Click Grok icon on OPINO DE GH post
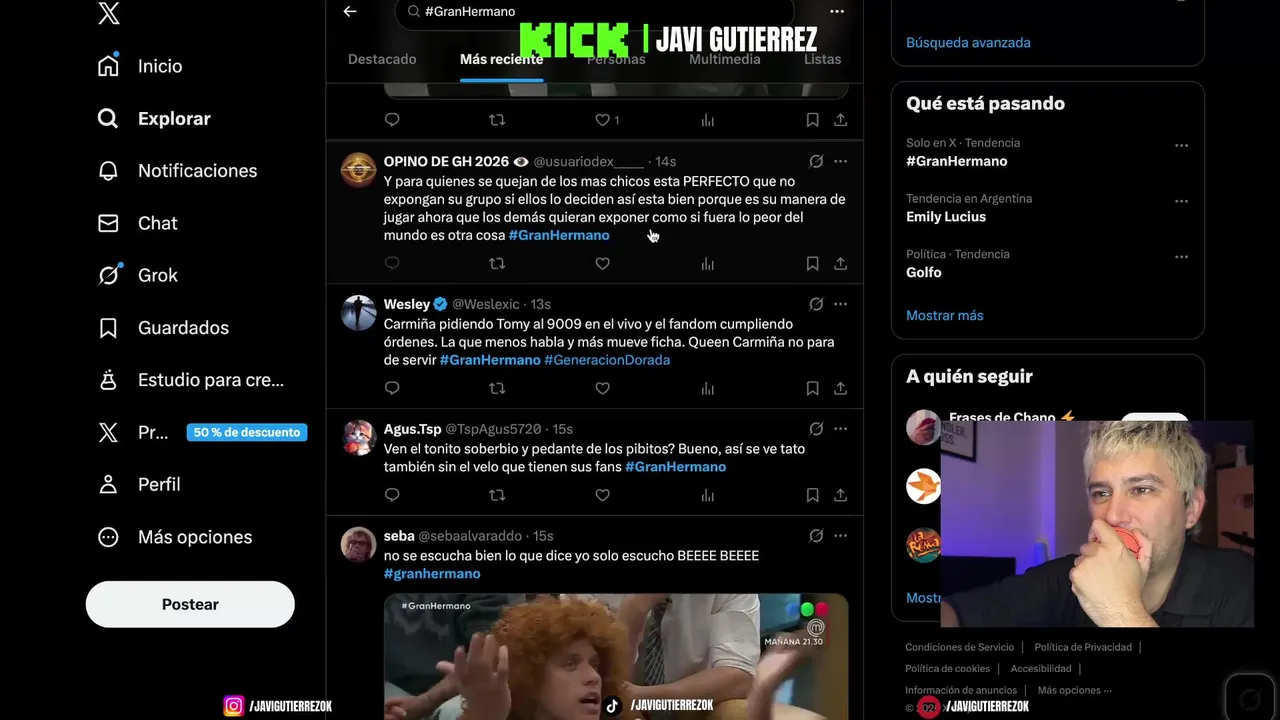The image size is (1280, 720). coord(816,161)
